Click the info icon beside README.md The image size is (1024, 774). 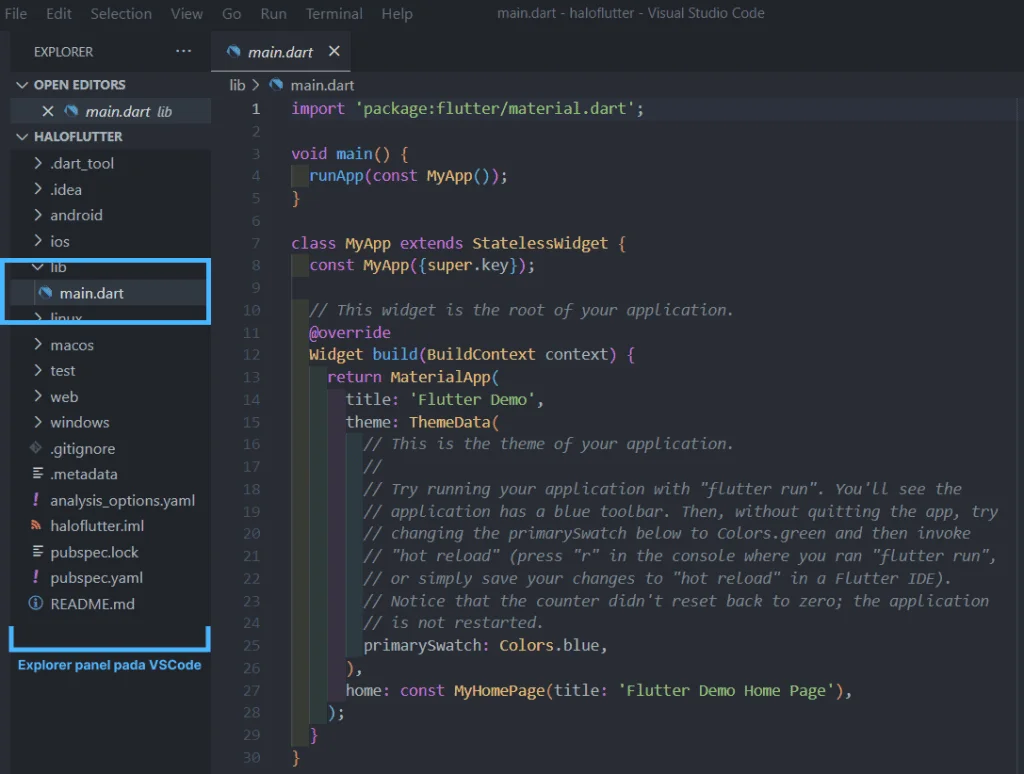[36, 603]
